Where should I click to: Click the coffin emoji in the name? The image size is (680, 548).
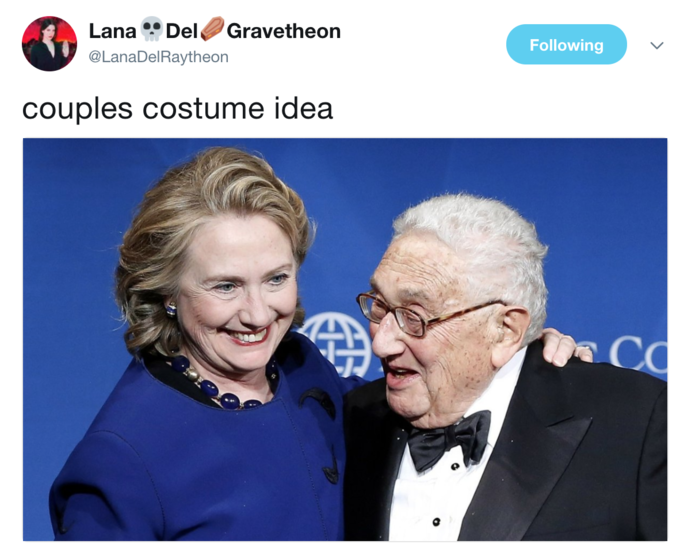coord(212,29)
